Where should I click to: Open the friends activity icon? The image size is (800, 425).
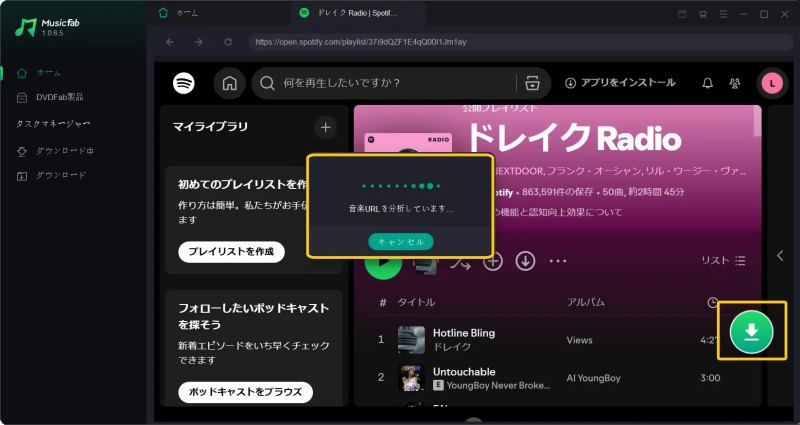[x=735, y=83]
